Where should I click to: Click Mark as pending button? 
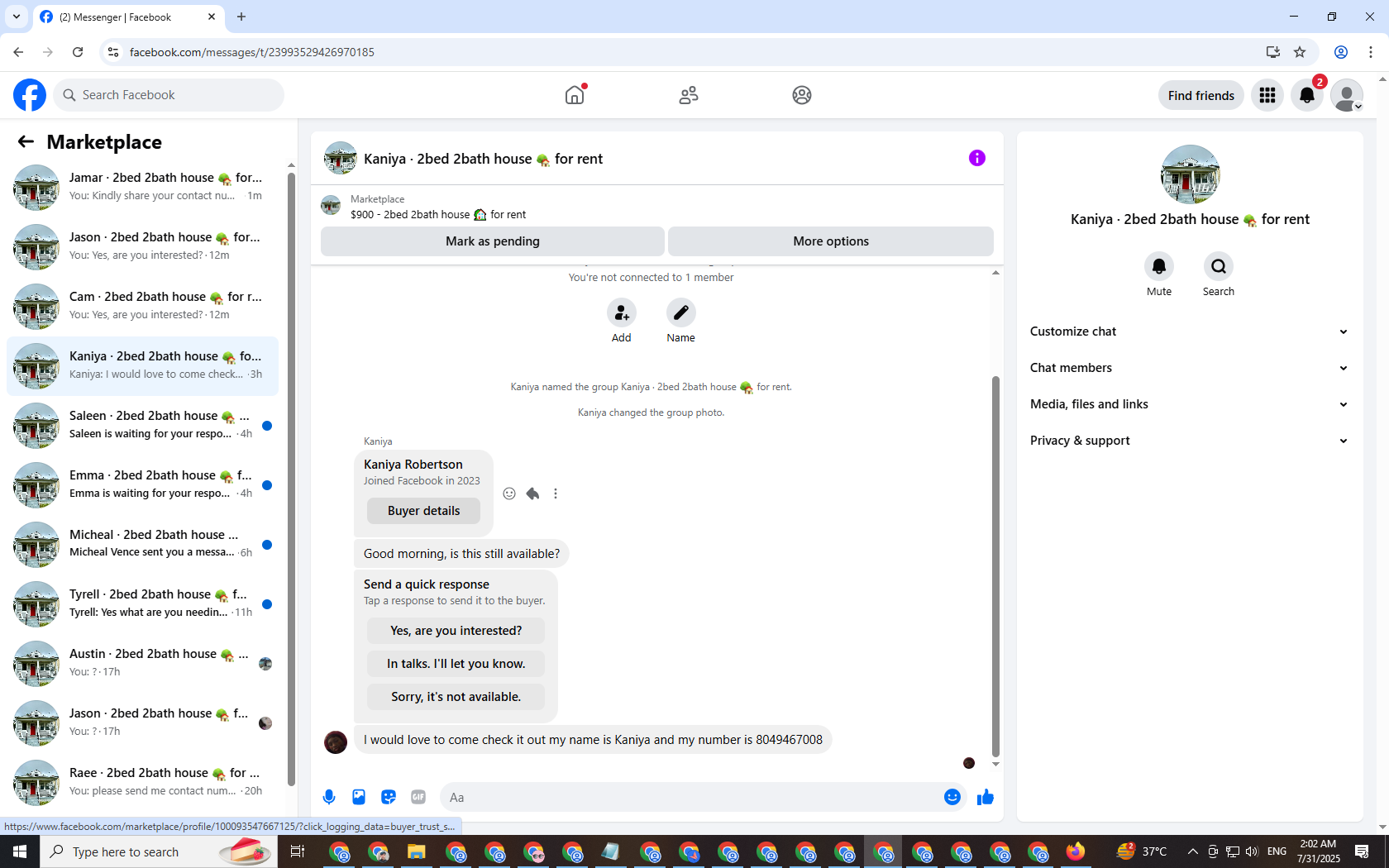pyautogui.click(x=492, y=241)
